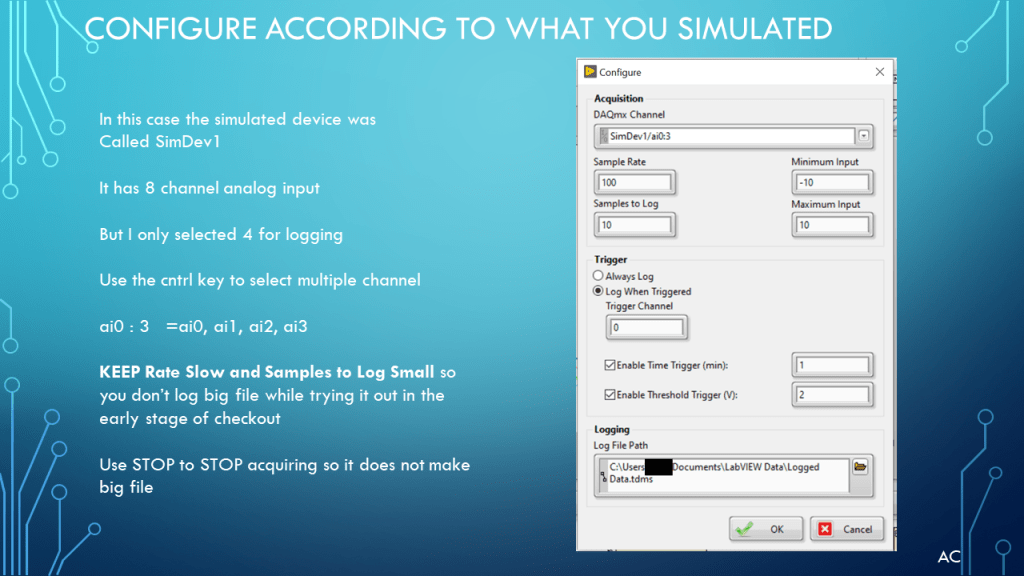Click the Sample Rate input field

click(635, 183)
